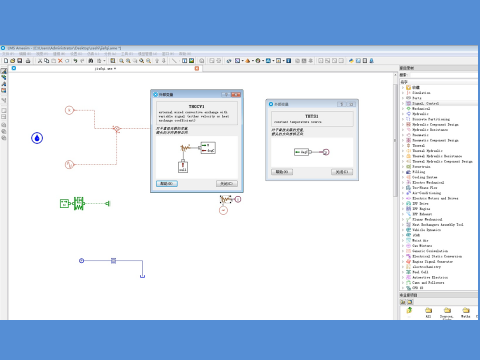Open the first menu in the menu bar

click(x=8, y=54)
